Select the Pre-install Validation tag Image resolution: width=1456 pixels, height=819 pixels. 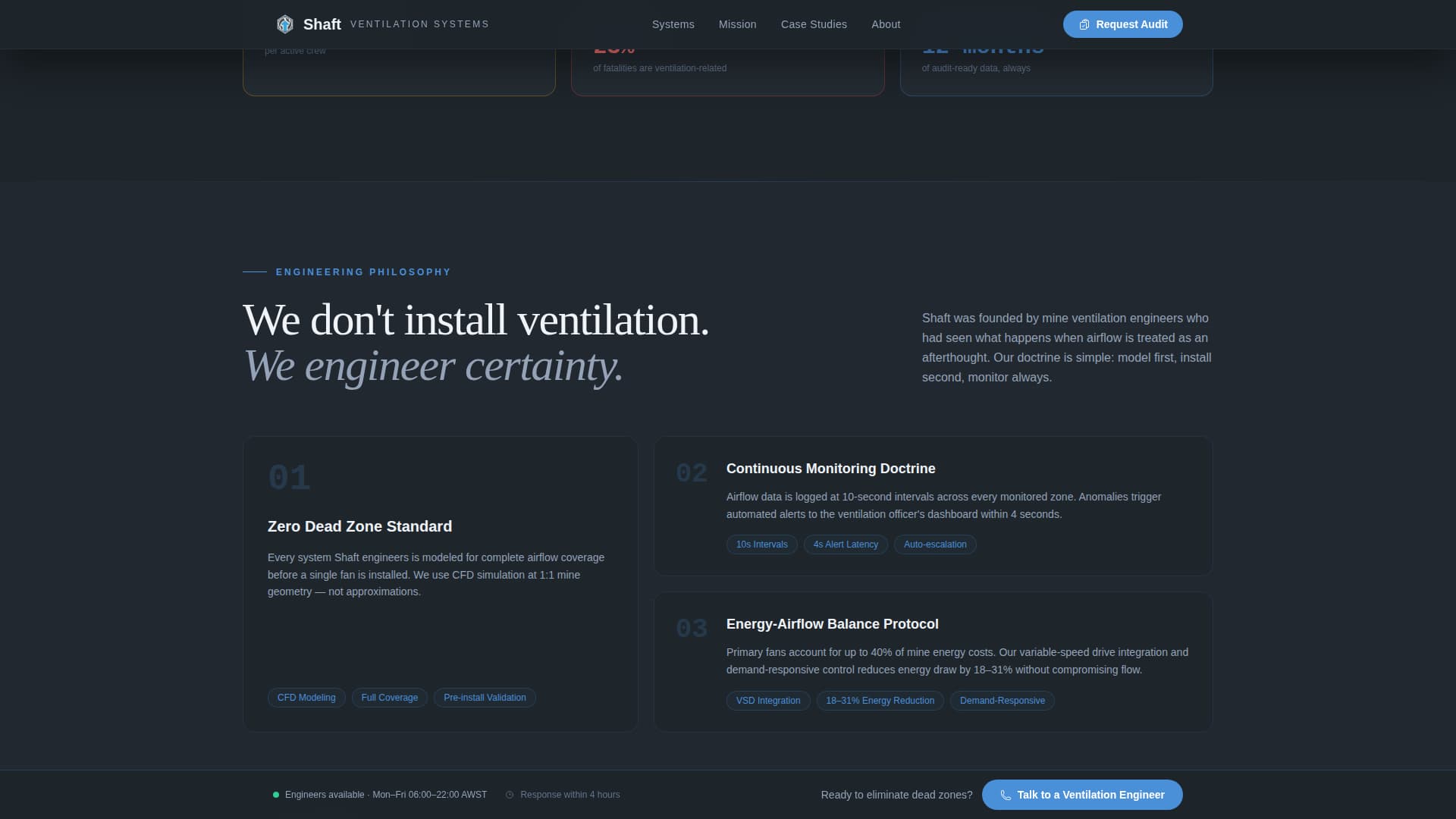[x=485, y=698]
